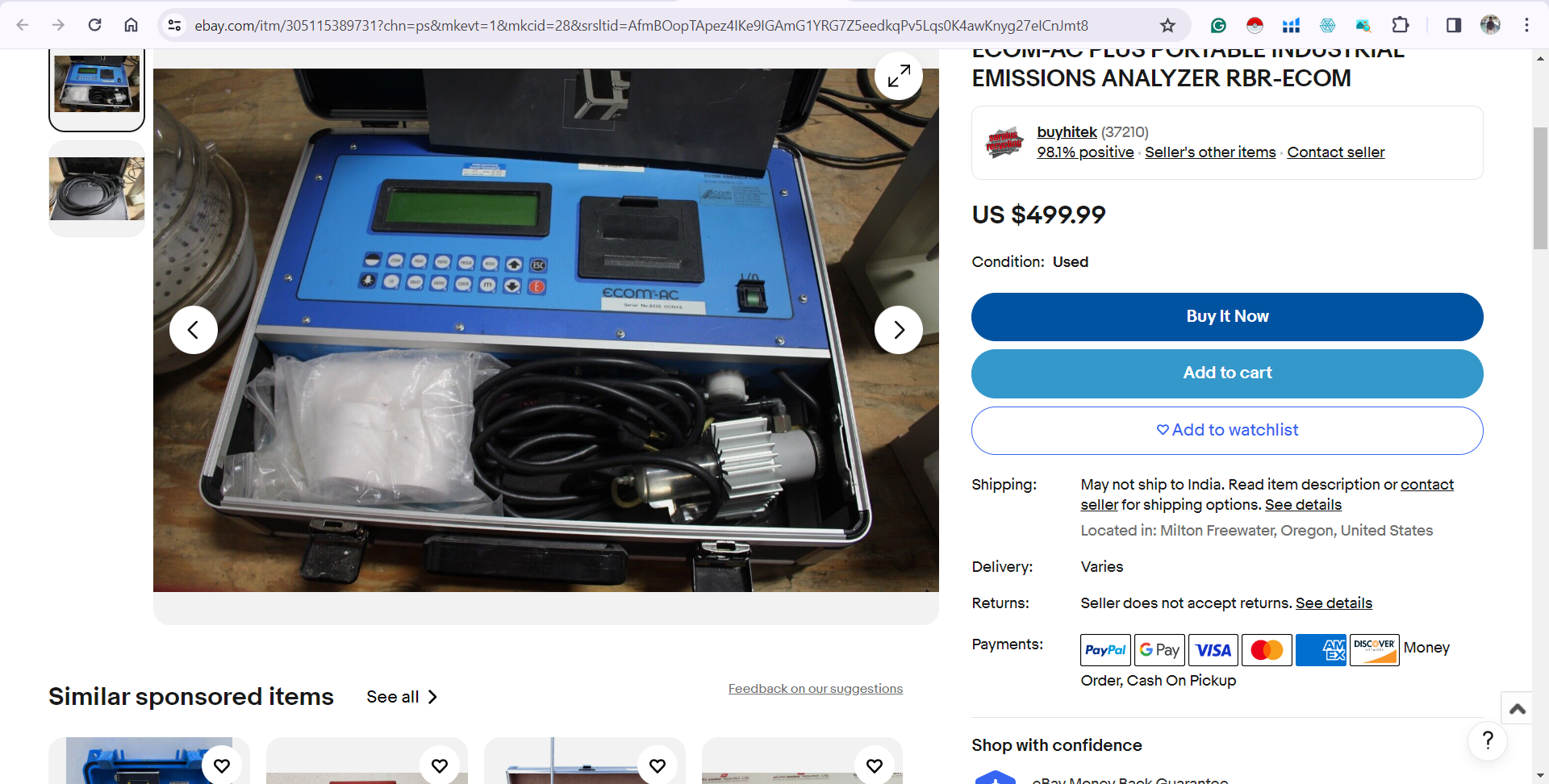1549x784 pixels.
Task: Click the page vertical scrollbar thumb
Action: (x=1540, y=188)
